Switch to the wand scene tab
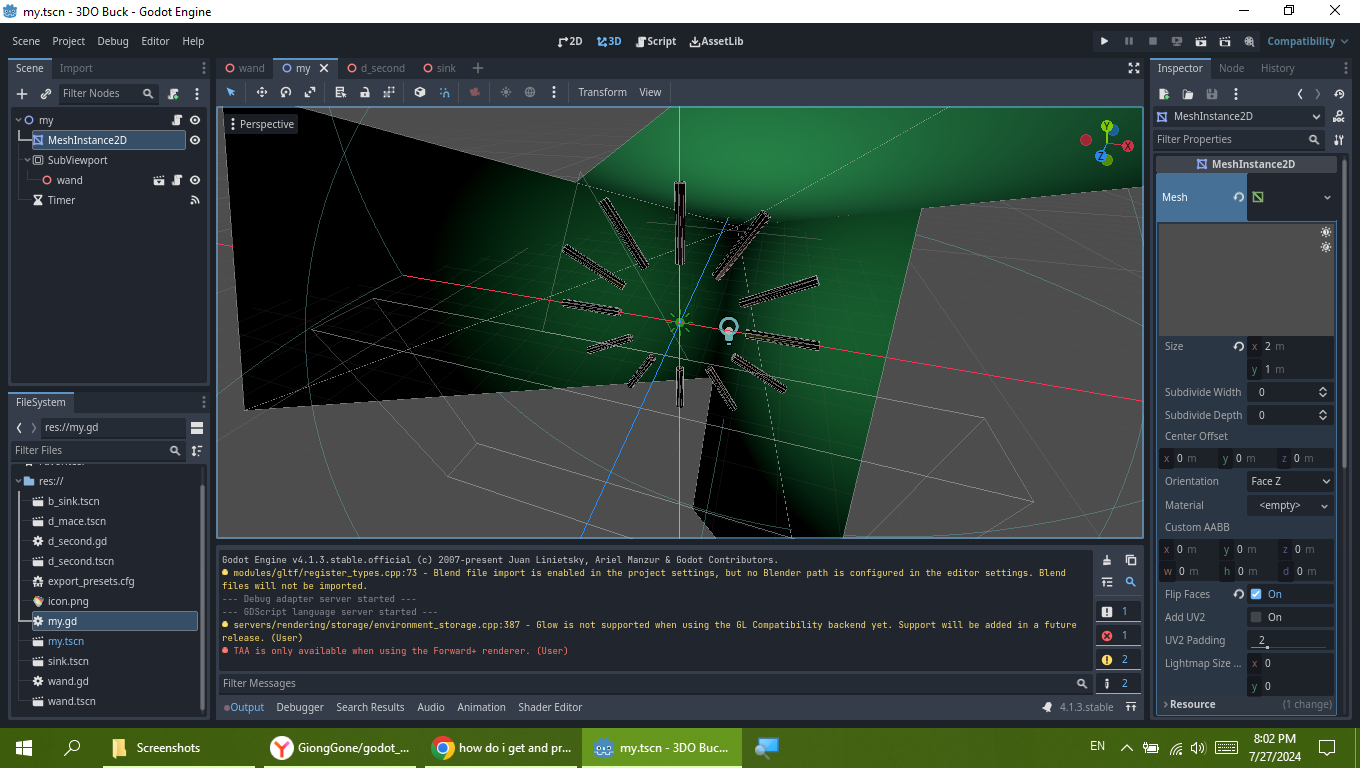Screen dimensions: 1360x768 coord(245,68)
